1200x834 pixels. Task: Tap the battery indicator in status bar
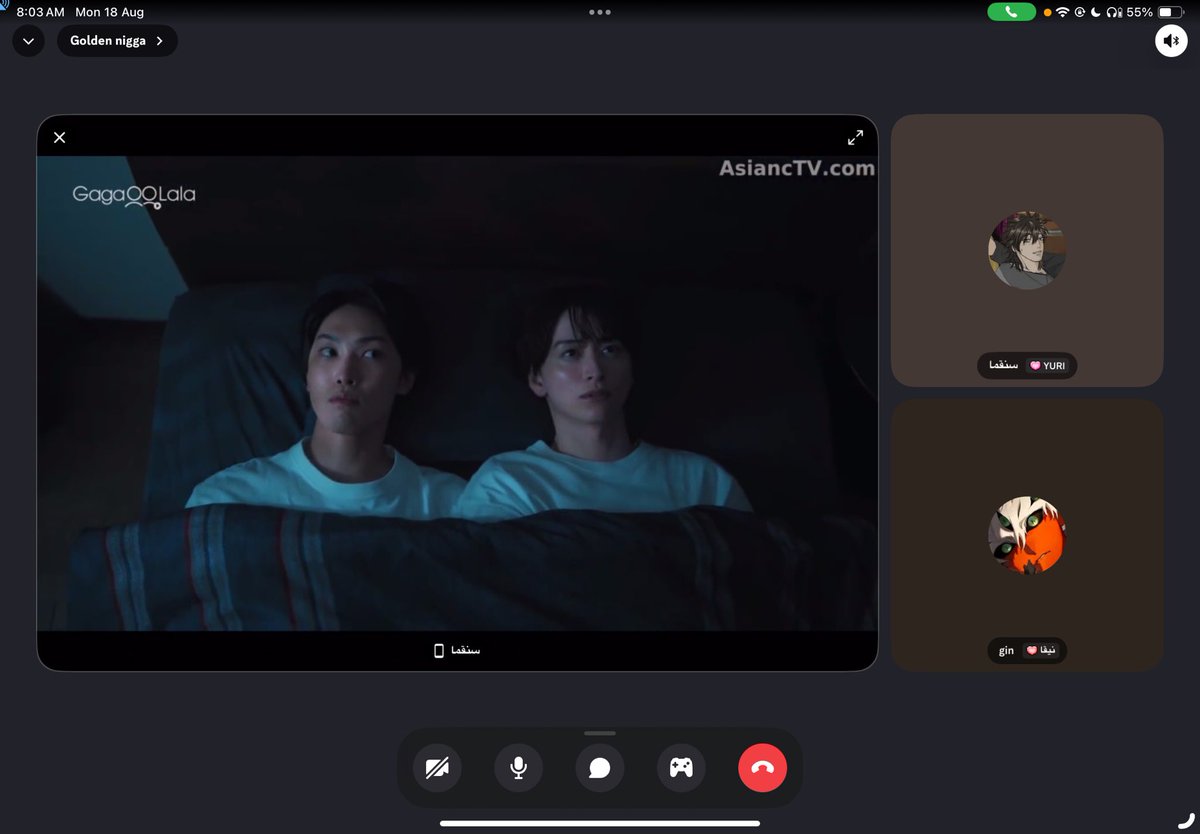(1170, 12)
